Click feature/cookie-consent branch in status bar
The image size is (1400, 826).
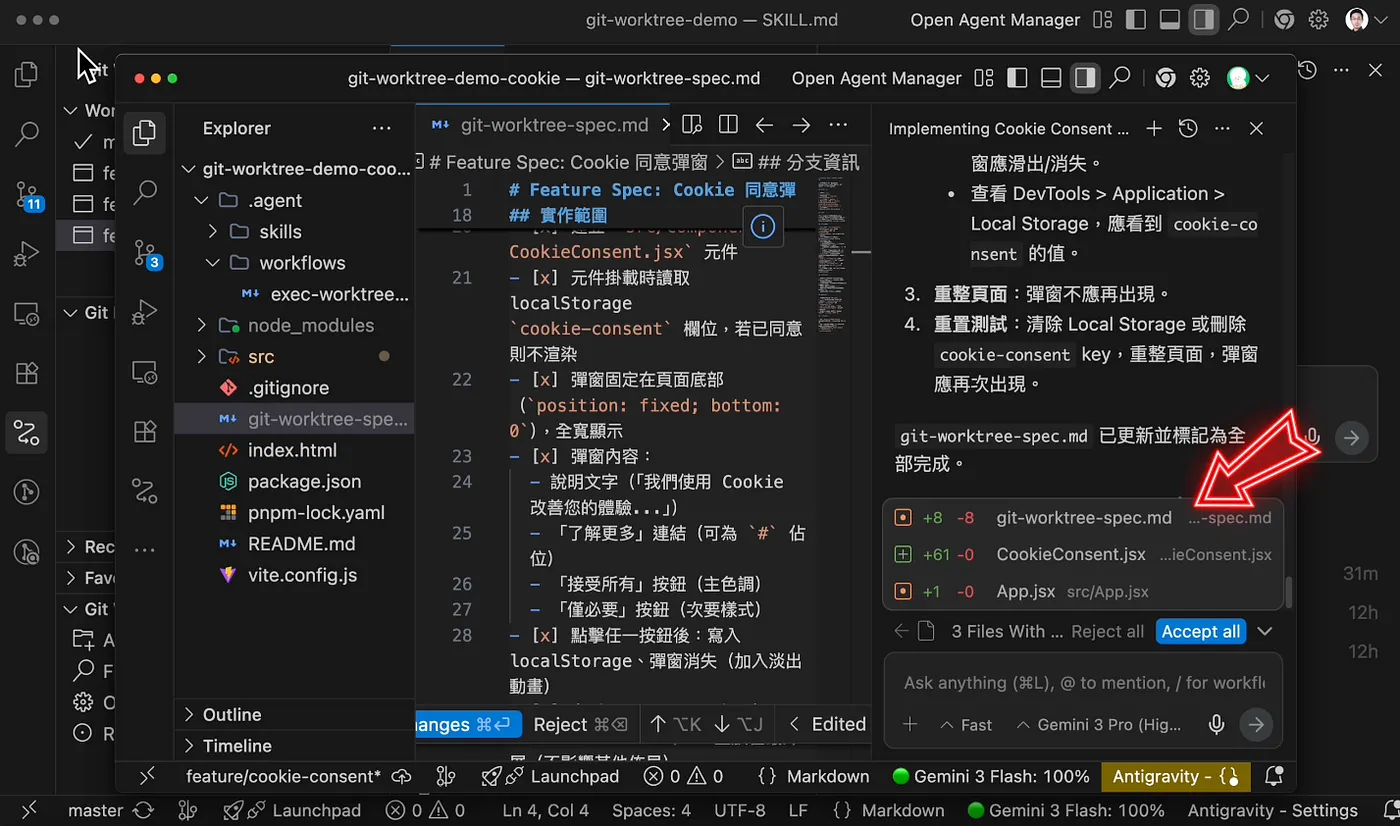[x=283, y=776]
